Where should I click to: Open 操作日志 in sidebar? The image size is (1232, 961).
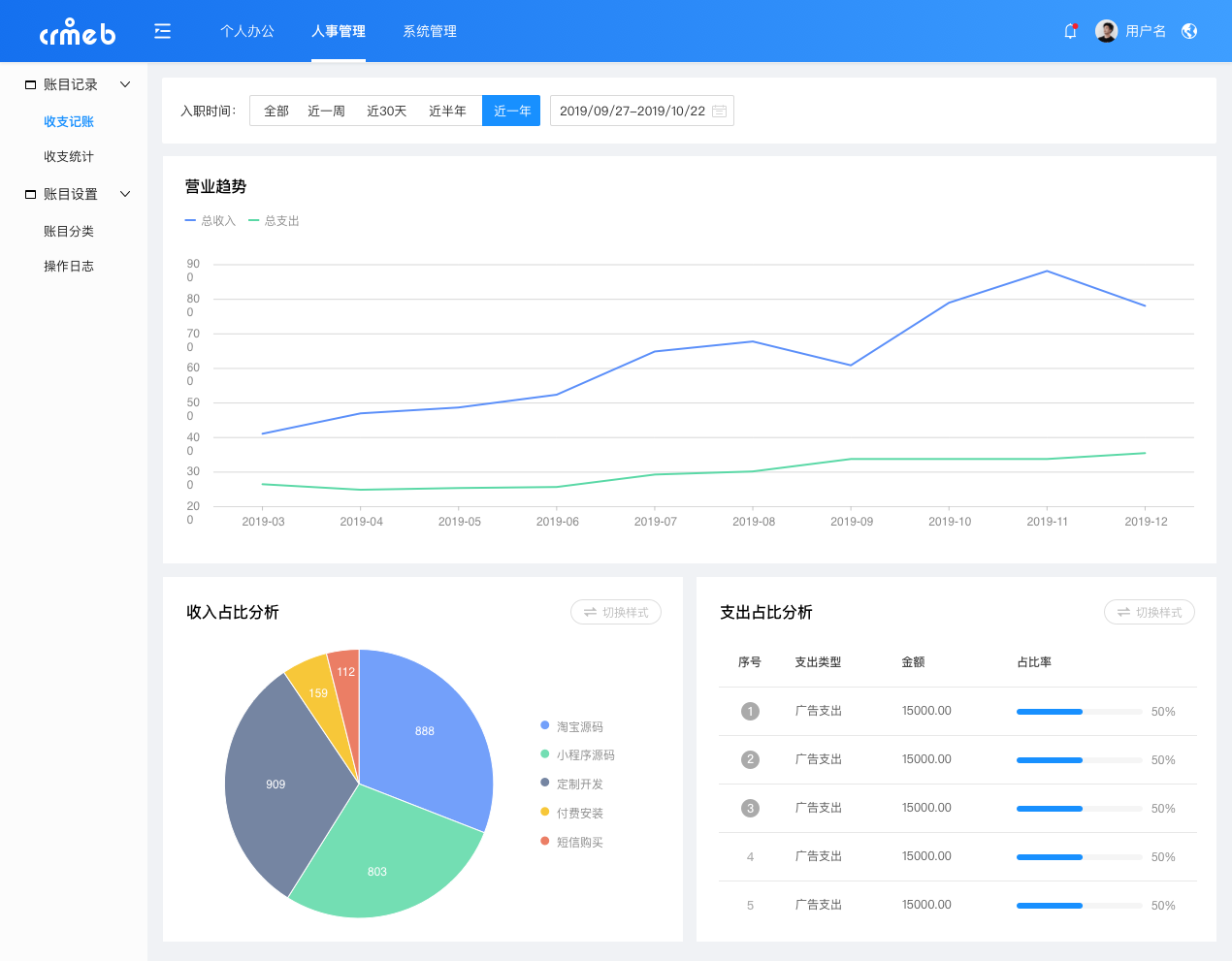(x=69, y=267)
